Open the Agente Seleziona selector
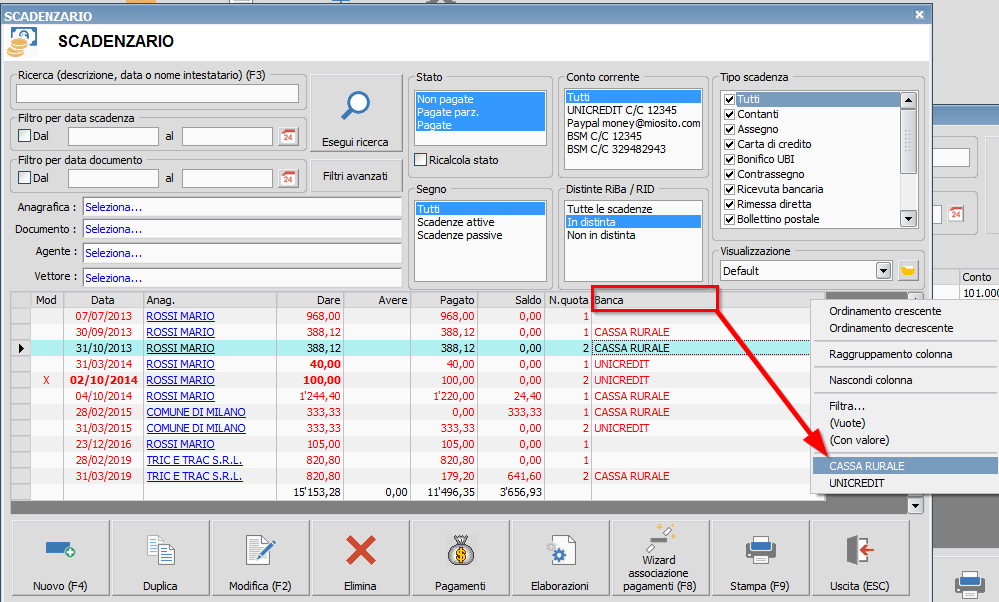 [x=242, y=253]
